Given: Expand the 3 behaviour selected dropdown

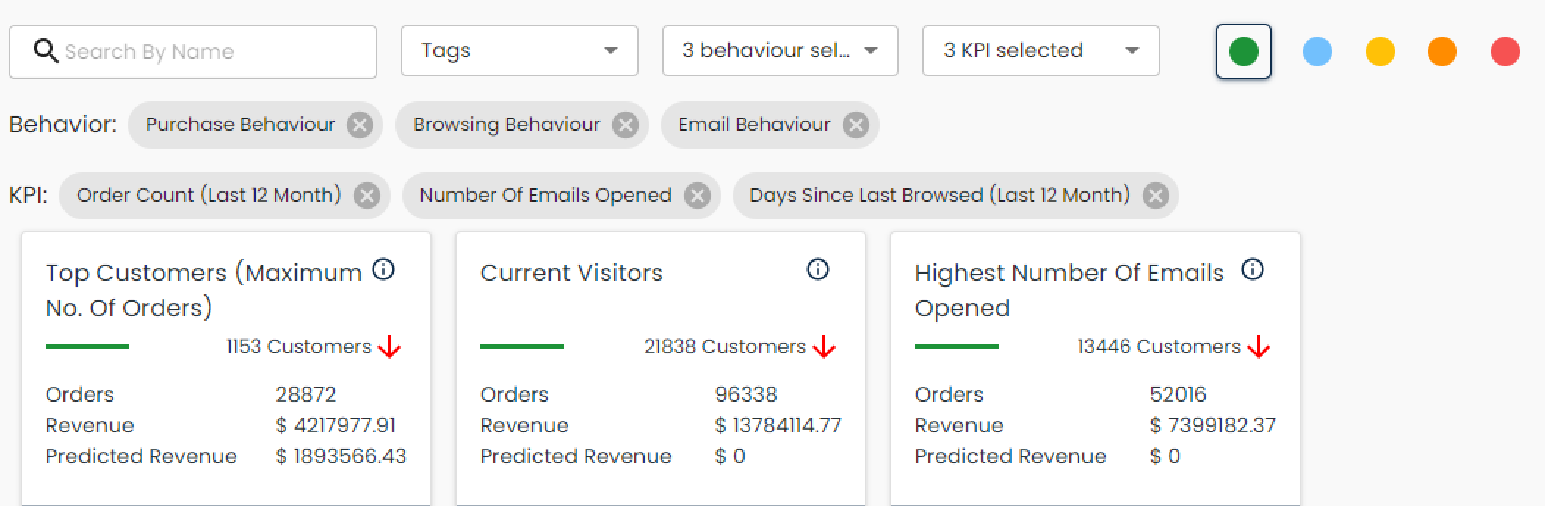Looking at the screenshot, I should (780, 51).
